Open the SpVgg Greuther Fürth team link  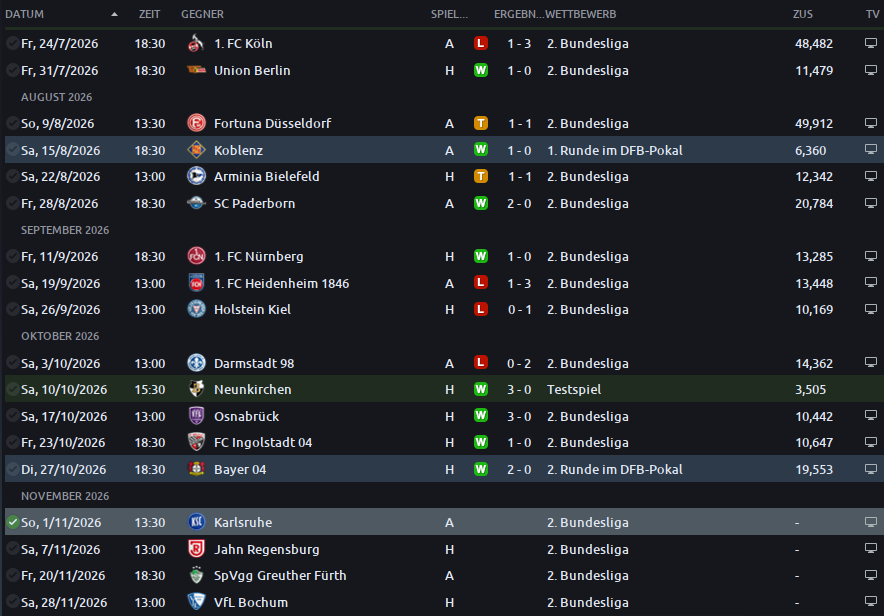(280, 575)
